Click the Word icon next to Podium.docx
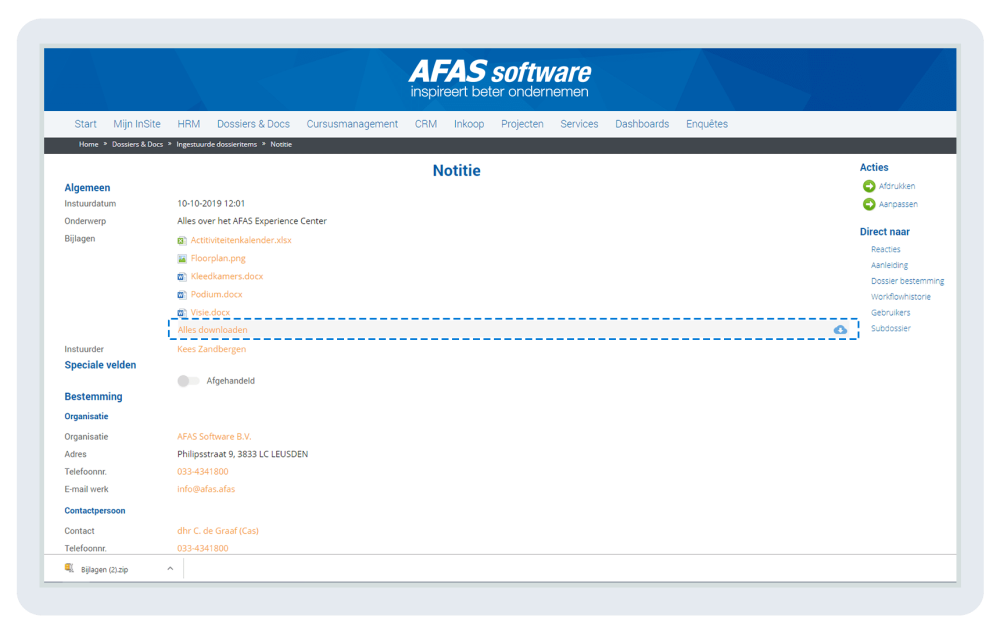The height and width of the screenshot is (641, 1000). coord(182,294)
